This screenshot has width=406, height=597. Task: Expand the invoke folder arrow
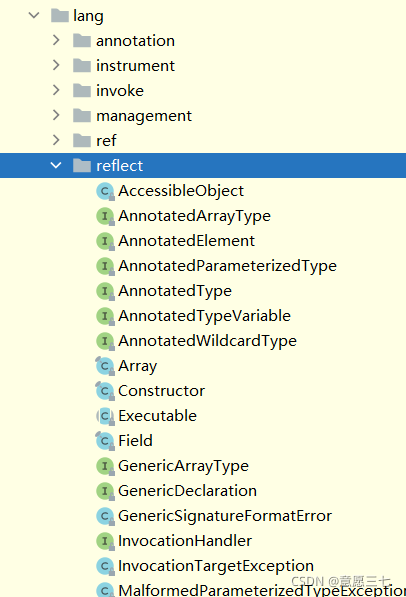[56, 90]
